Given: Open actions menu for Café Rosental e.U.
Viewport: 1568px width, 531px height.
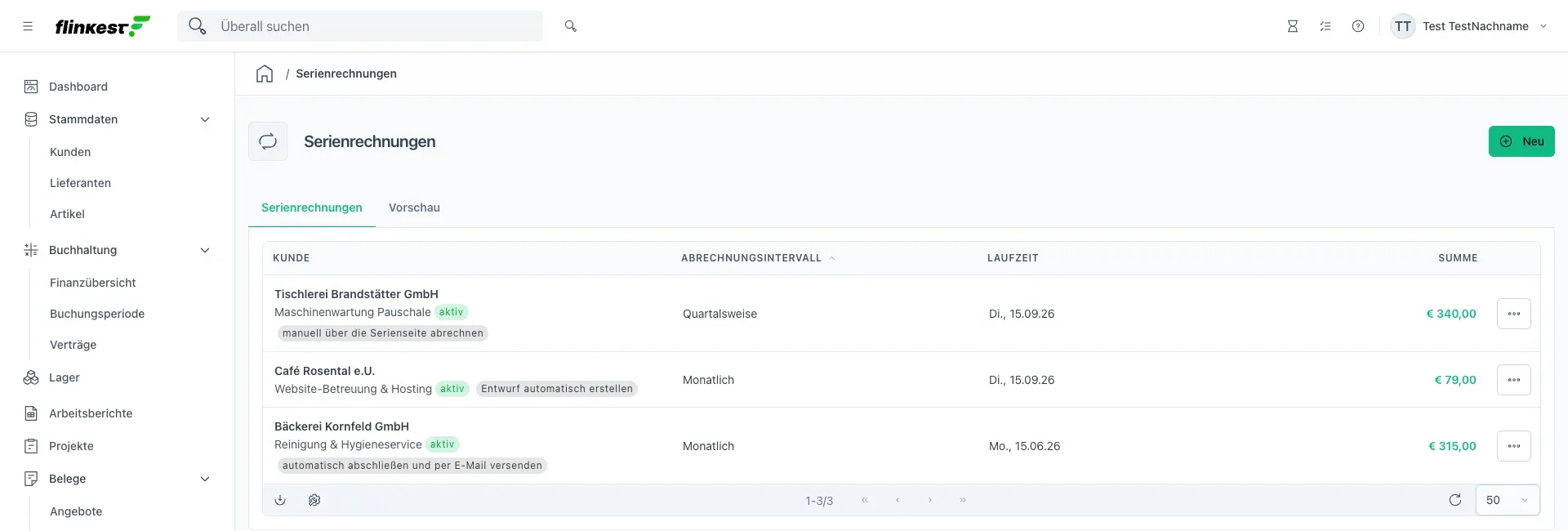Looking at the screenshot, I should [x=1514, y=380].
